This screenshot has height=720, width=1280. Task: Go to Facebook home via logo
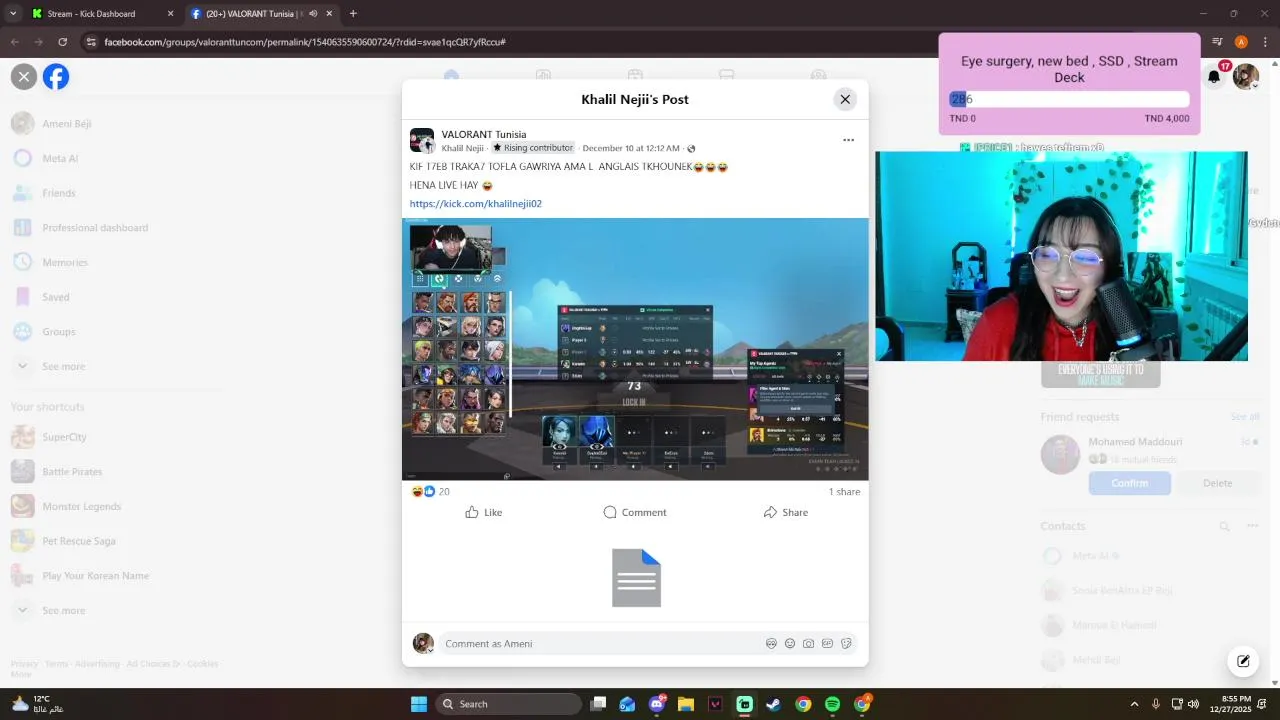[56, 77]
